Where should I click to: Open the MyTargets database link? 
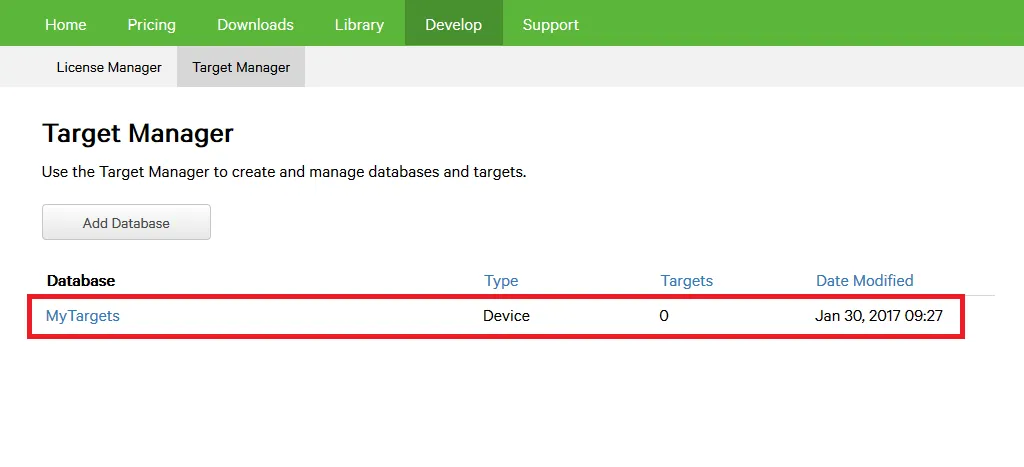(x=83, y=316)
